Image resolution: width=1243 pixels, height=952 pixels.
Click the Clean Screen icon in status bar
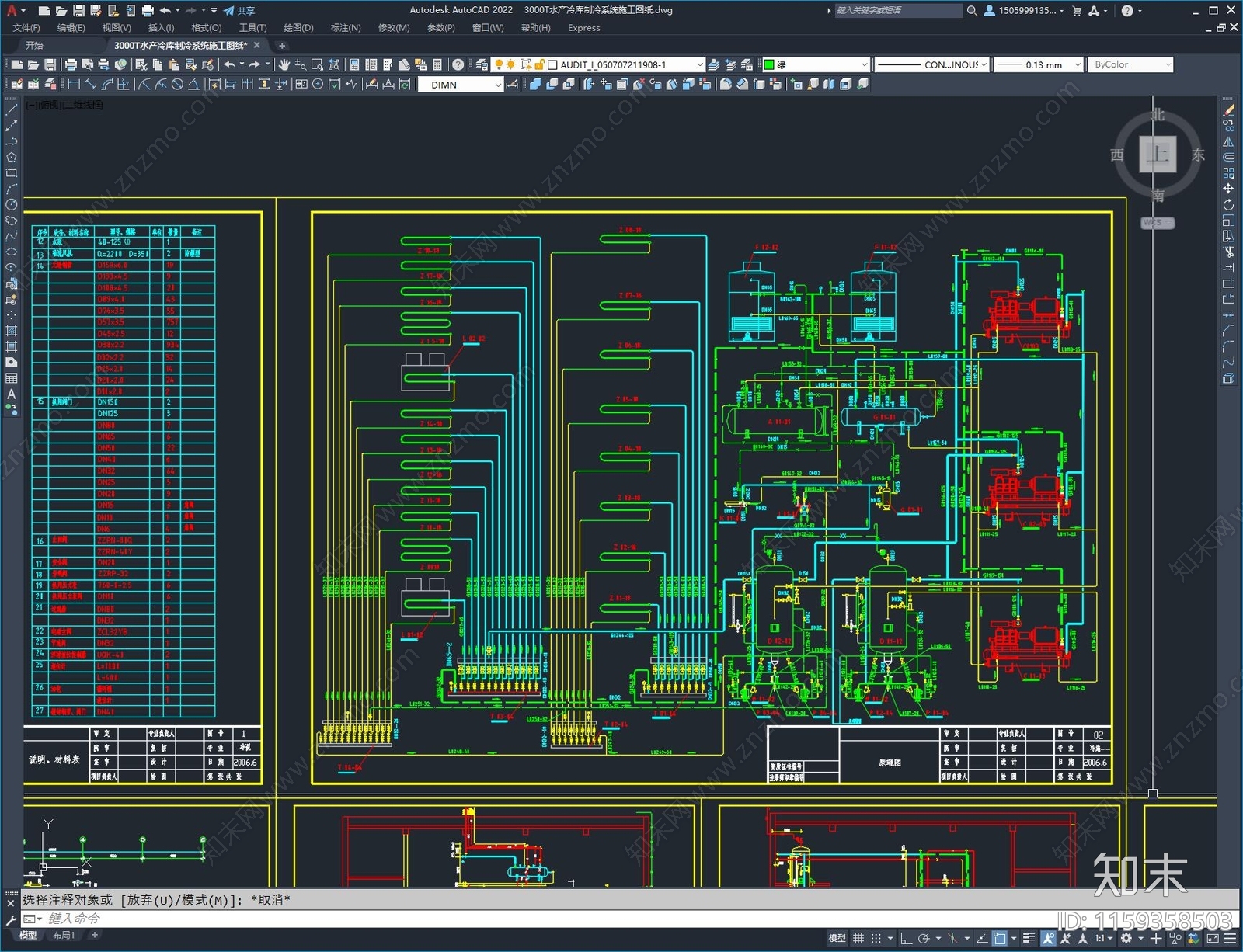click(x=1213, y=938)
